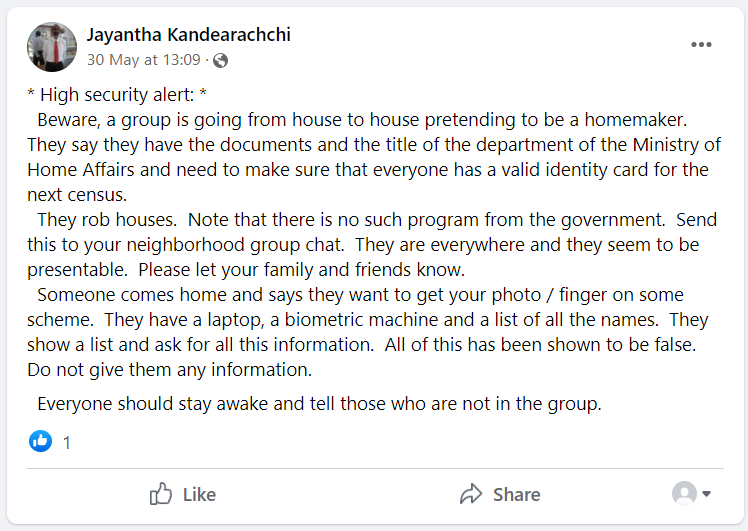
Task: View who reacted via the count 1
Action: click(x=67, y=443)
